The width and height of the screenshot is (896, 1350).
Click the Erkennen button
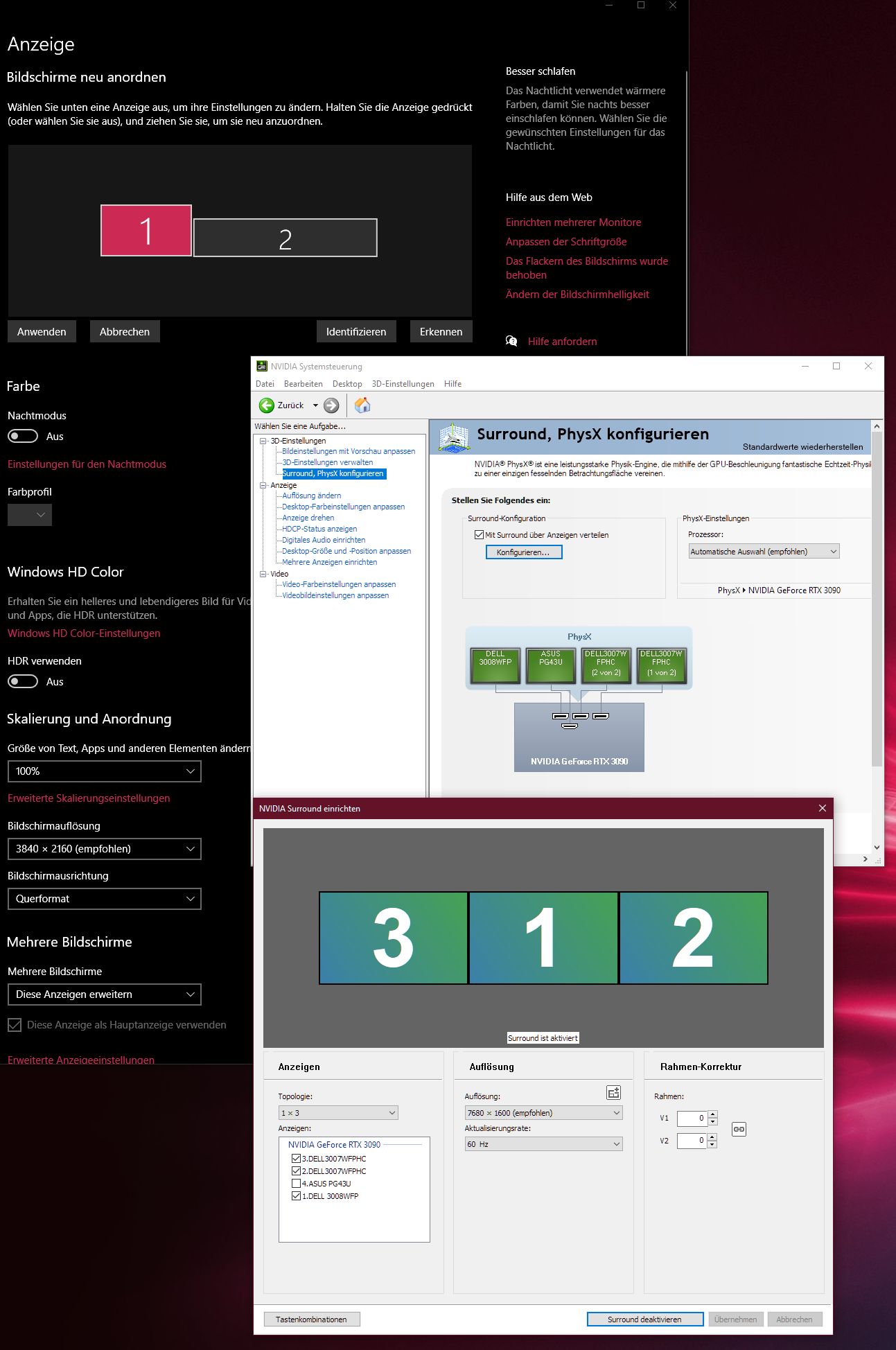point(441,331)
